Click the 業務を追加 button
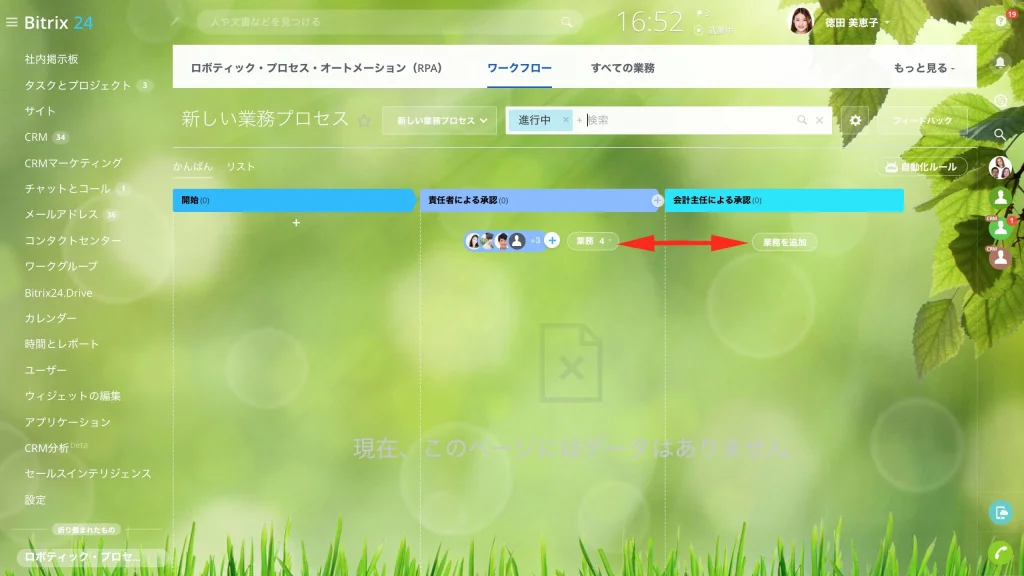The image size is (1024, 576). pos(784,242)
